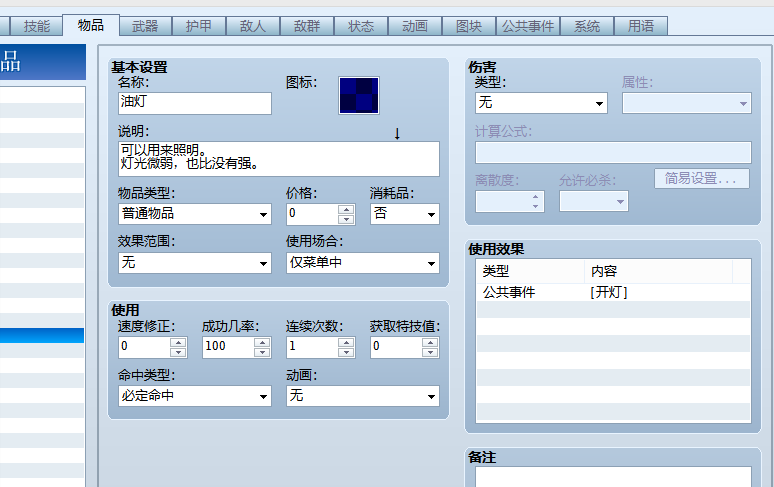Open the 动画 dropdown in 使用 panel

point(363,396)
